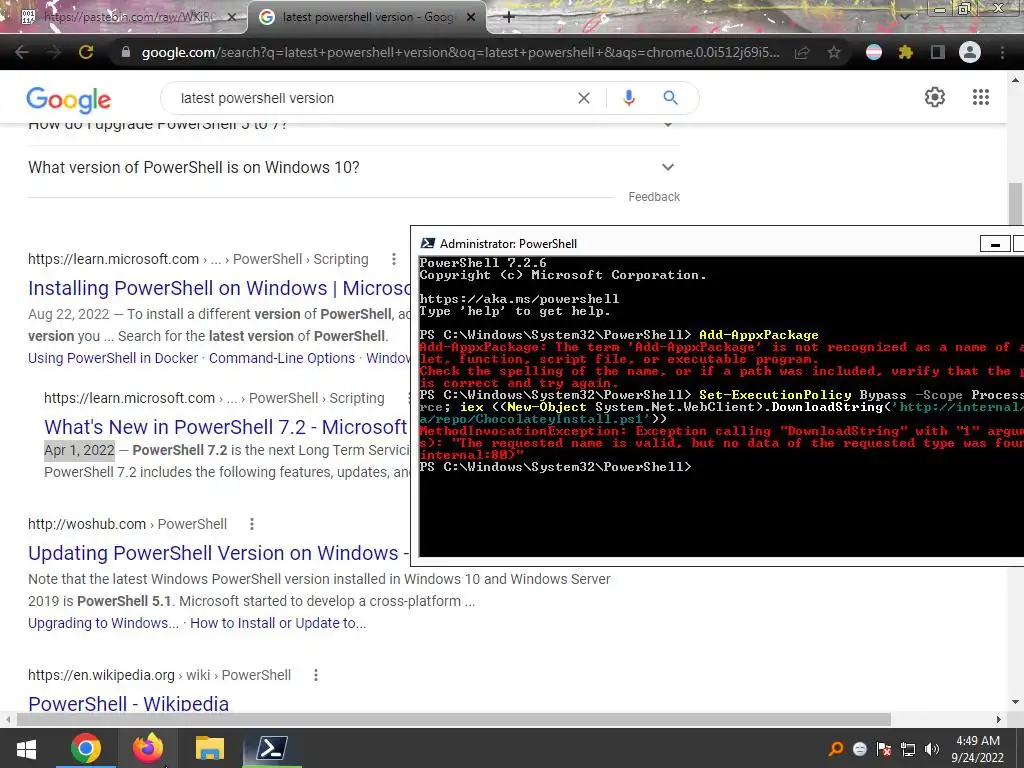Click the page horizontal scrollbar
The height and width of the screenshot is (768, 1024).
[453, 719]
